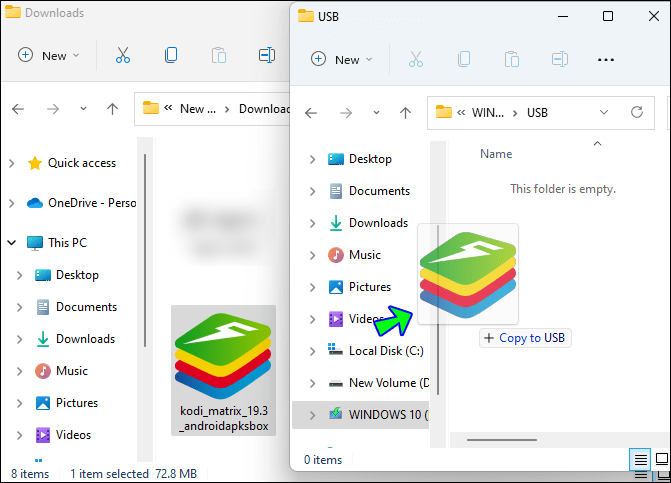Image resolution: width=671 pixels, height=483 pixels.
Task: Go back in the USB window
Action: tap(311, 113)
